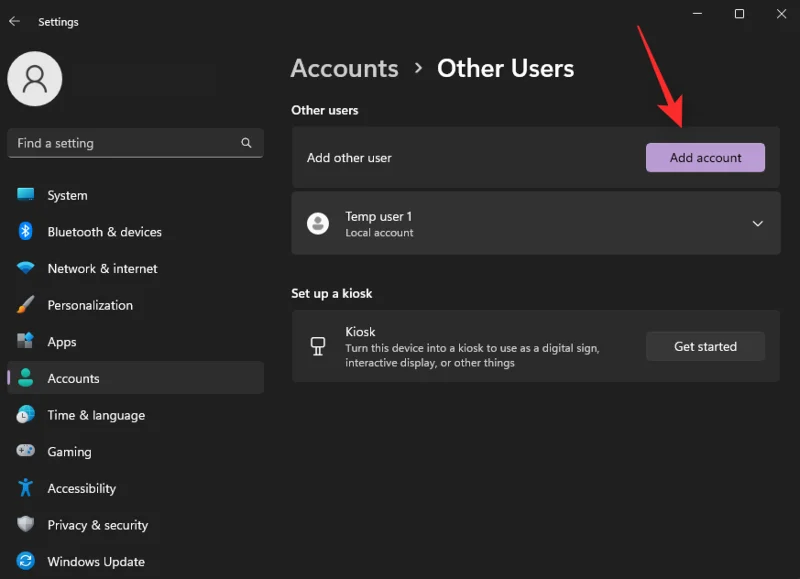The width and height of the screenshot is (800, 579).
Task: Click Temp user 1's avatar icon
Action: click(317, 223)
